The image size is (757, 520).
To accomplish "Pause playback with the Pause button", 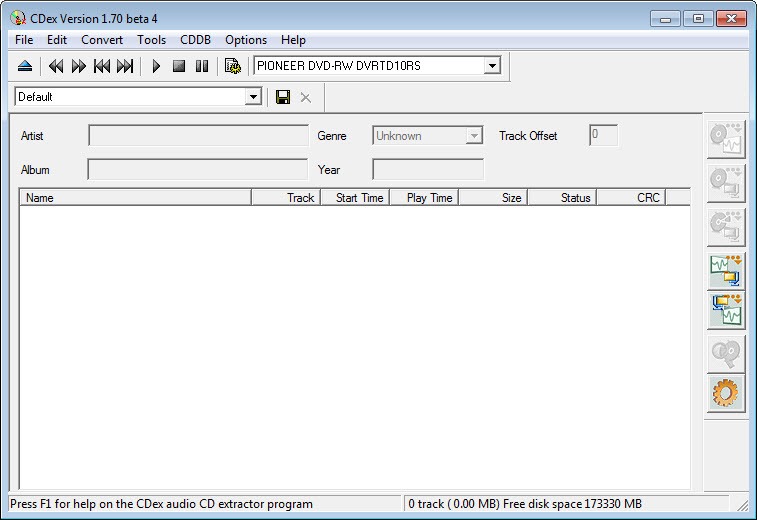I will [x=202, y=66].
